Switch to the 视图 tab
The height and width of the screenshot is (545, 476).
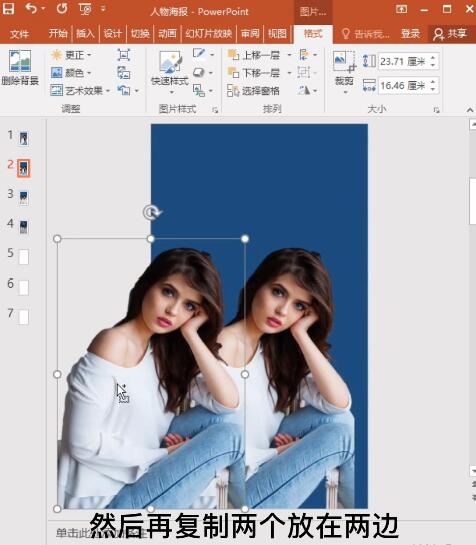coord(277,34)
